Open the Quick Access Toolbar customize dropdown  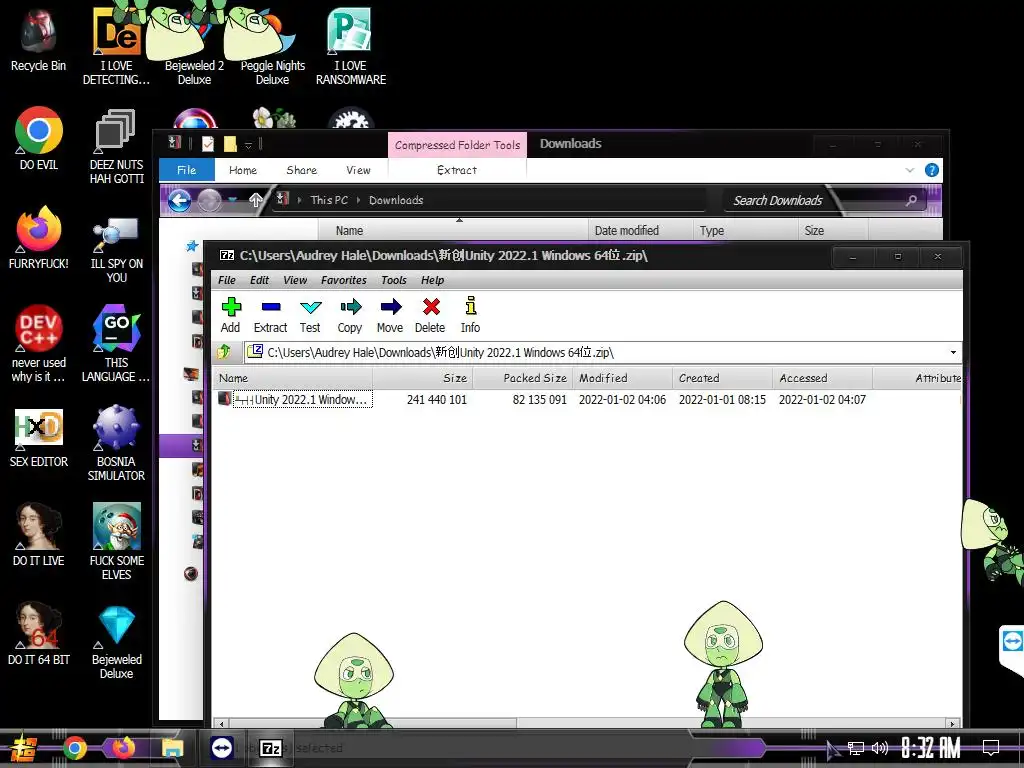pos(248,144)
